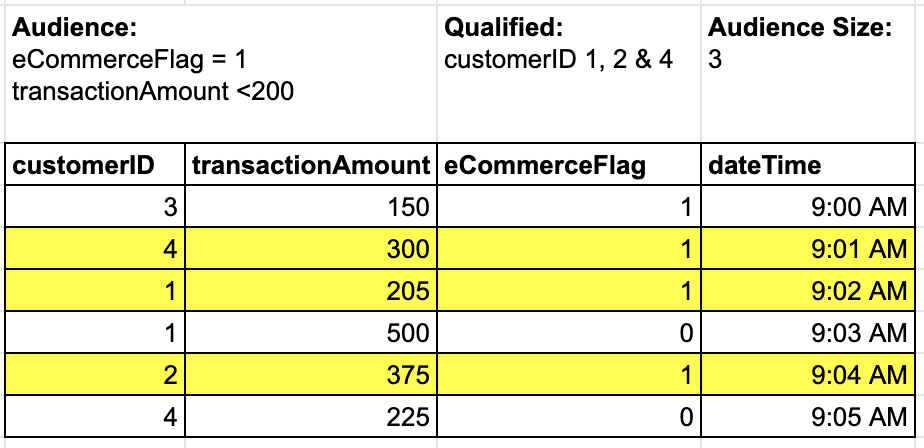Select the cell with customerID 3

(96, 207)
